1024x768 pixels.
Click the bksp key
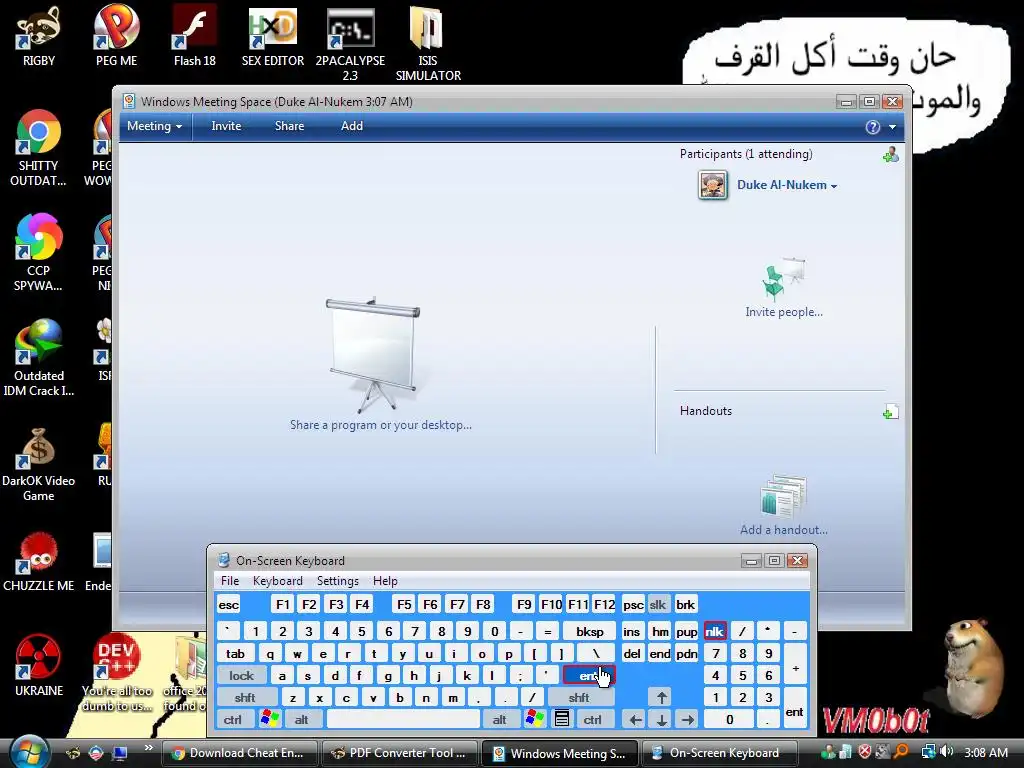(x=590, y=631)
